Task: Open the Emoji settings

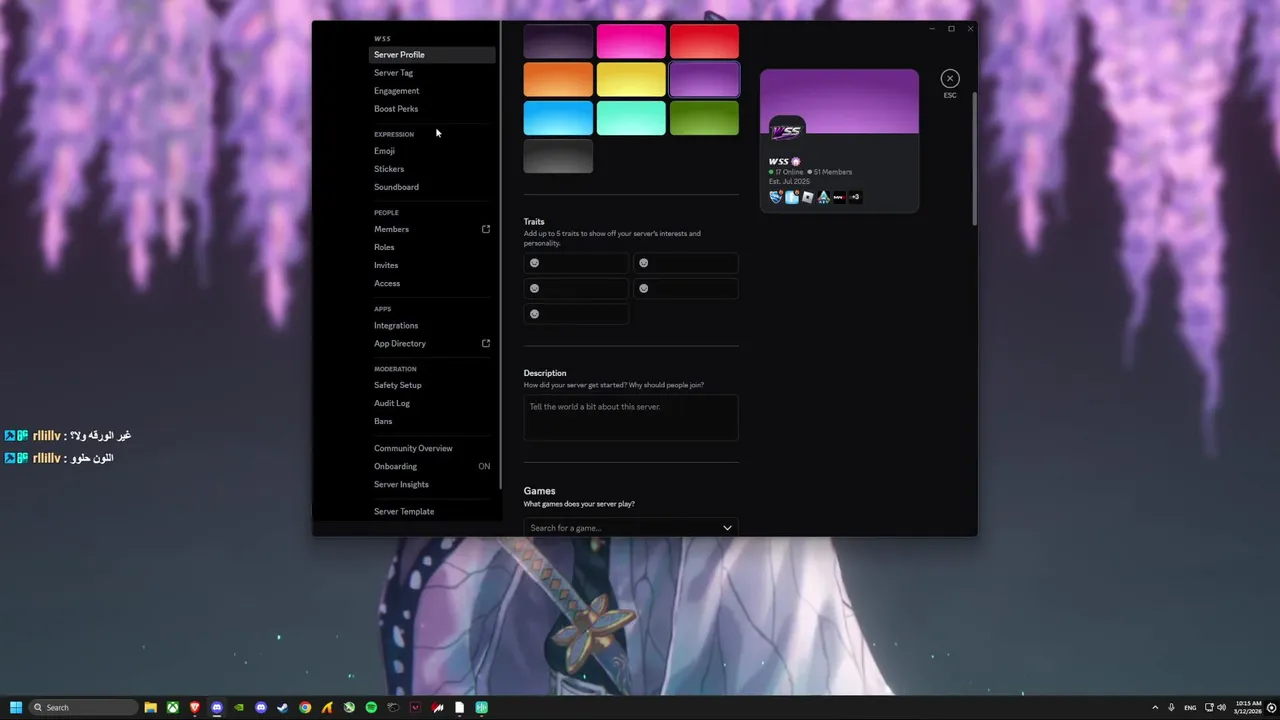Action: pyautogui.click(x=432, y=151)
